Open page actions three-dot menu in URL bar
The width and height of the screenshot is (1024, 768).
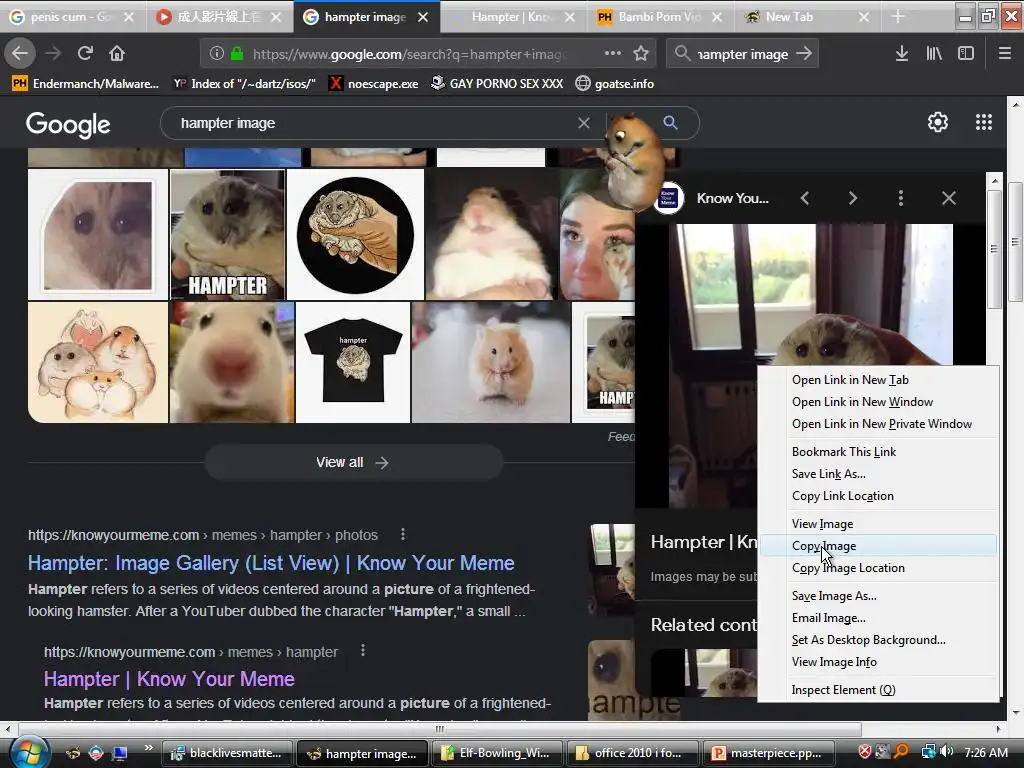point(613,53)
